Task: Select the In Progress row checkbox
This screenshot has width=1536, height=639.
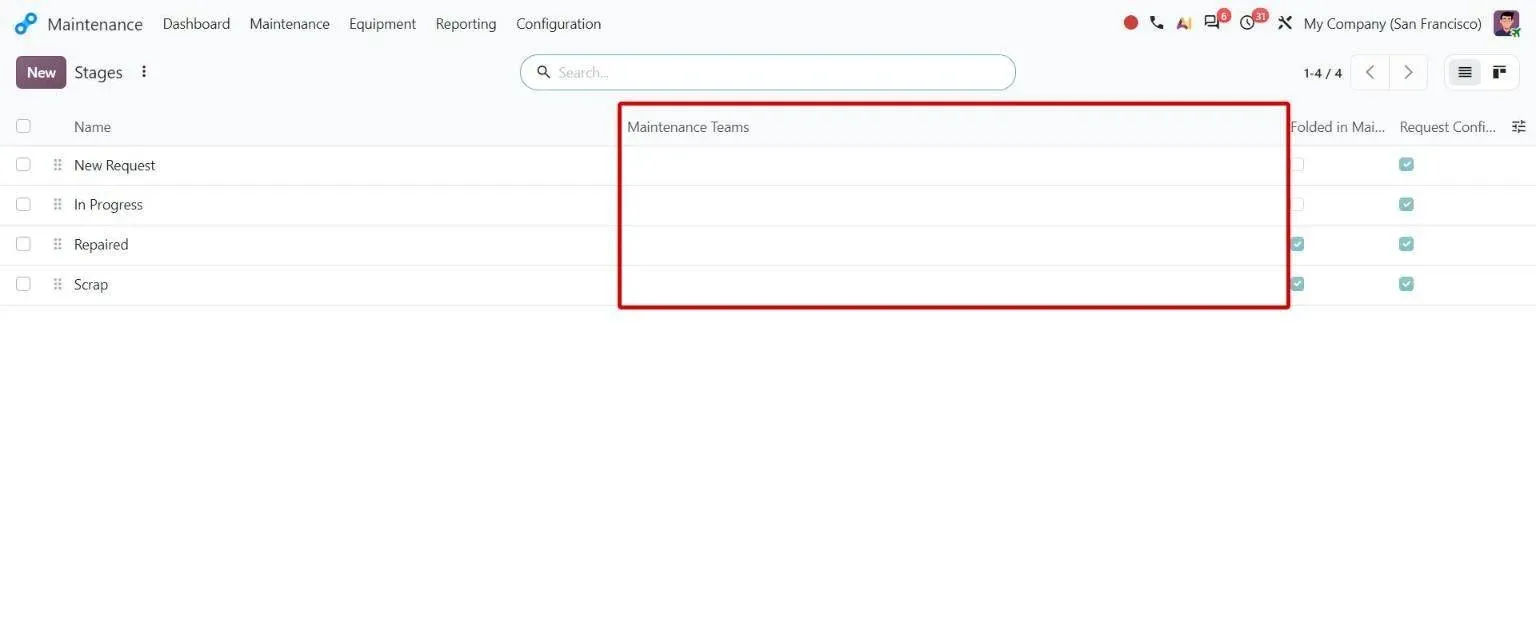Action: coord(23,204)
